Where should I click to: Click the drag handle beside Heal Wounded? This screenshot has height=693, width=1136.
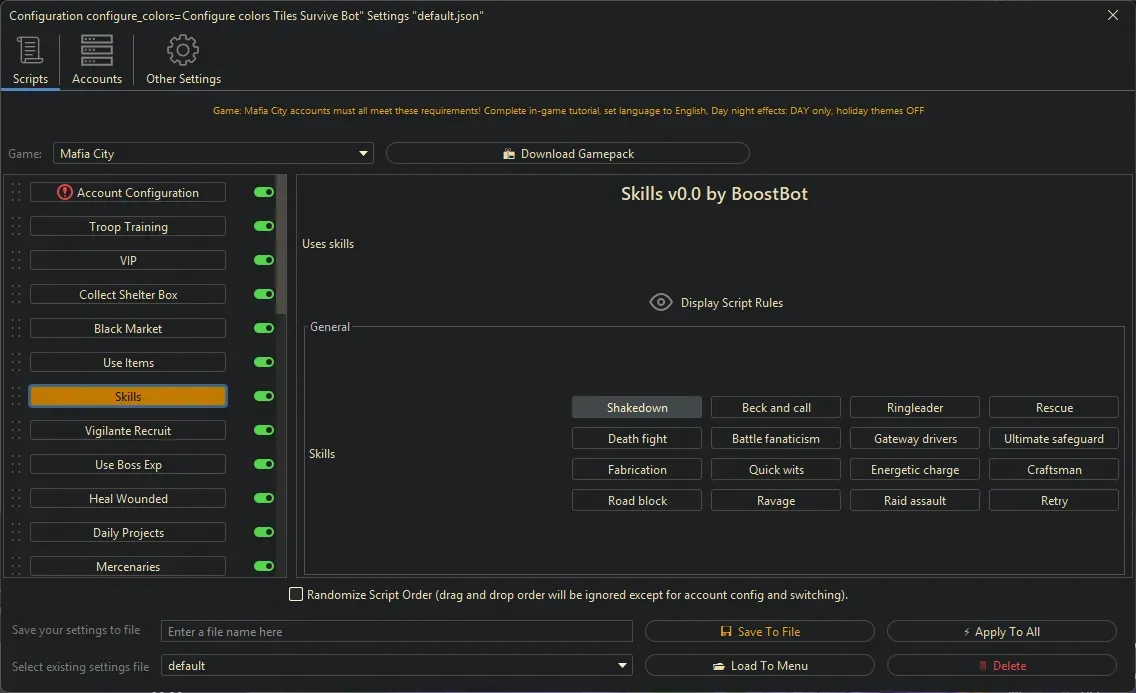tap(16, 499)
